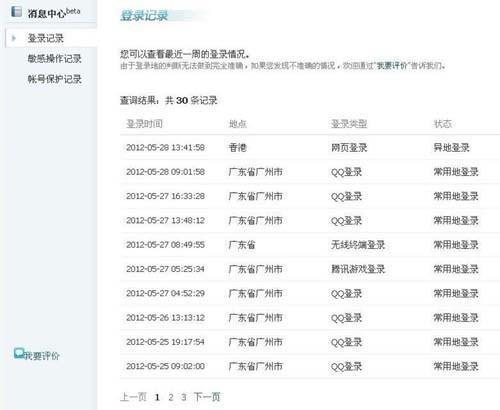Viewport: 500px width, 410px height.
Task: Select the 腾讯游戏登录 record row
Action: click(310, 269)
